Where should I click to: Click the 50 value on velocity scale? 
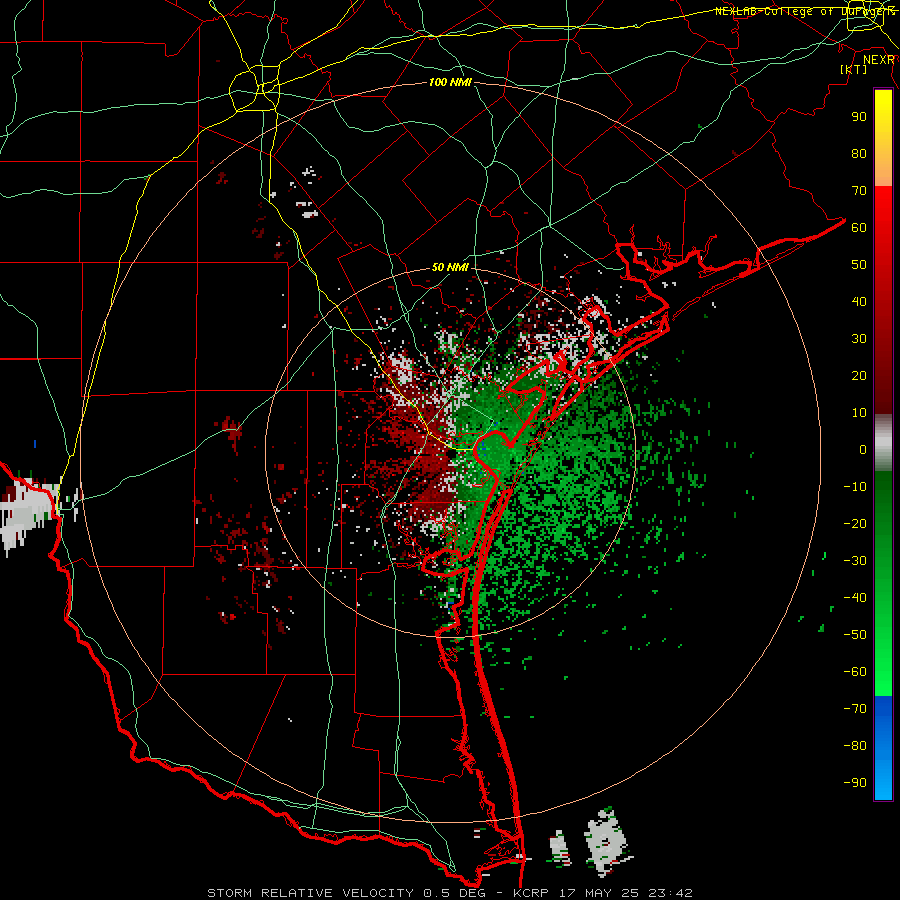click(859, 265)
